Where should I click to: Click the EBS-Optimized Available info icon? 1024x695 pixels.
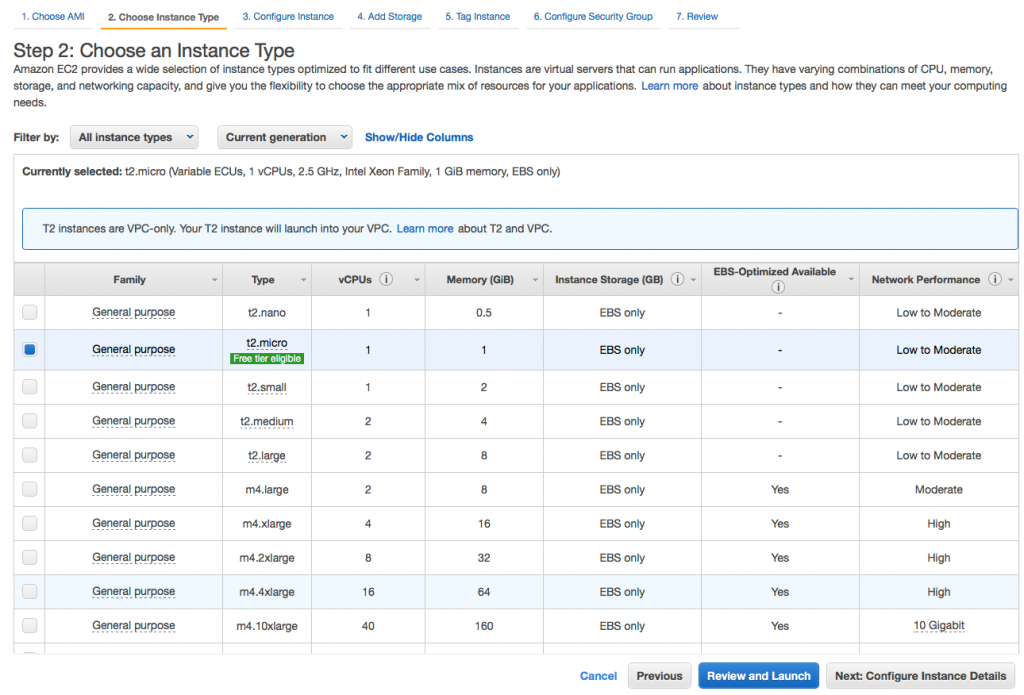click(x=778, y=287)
